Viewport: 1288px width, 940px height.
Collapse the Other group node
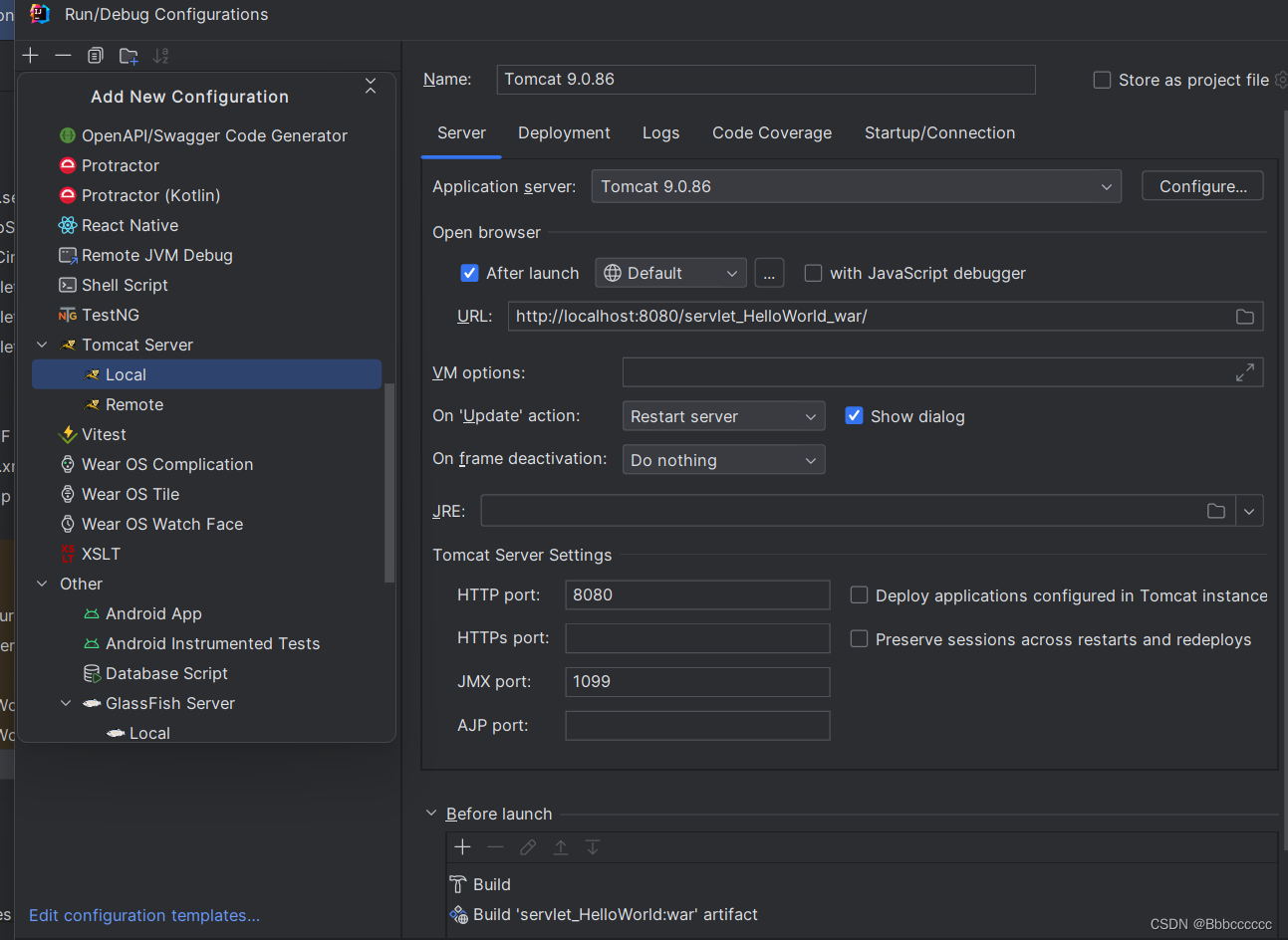point(42,584)
